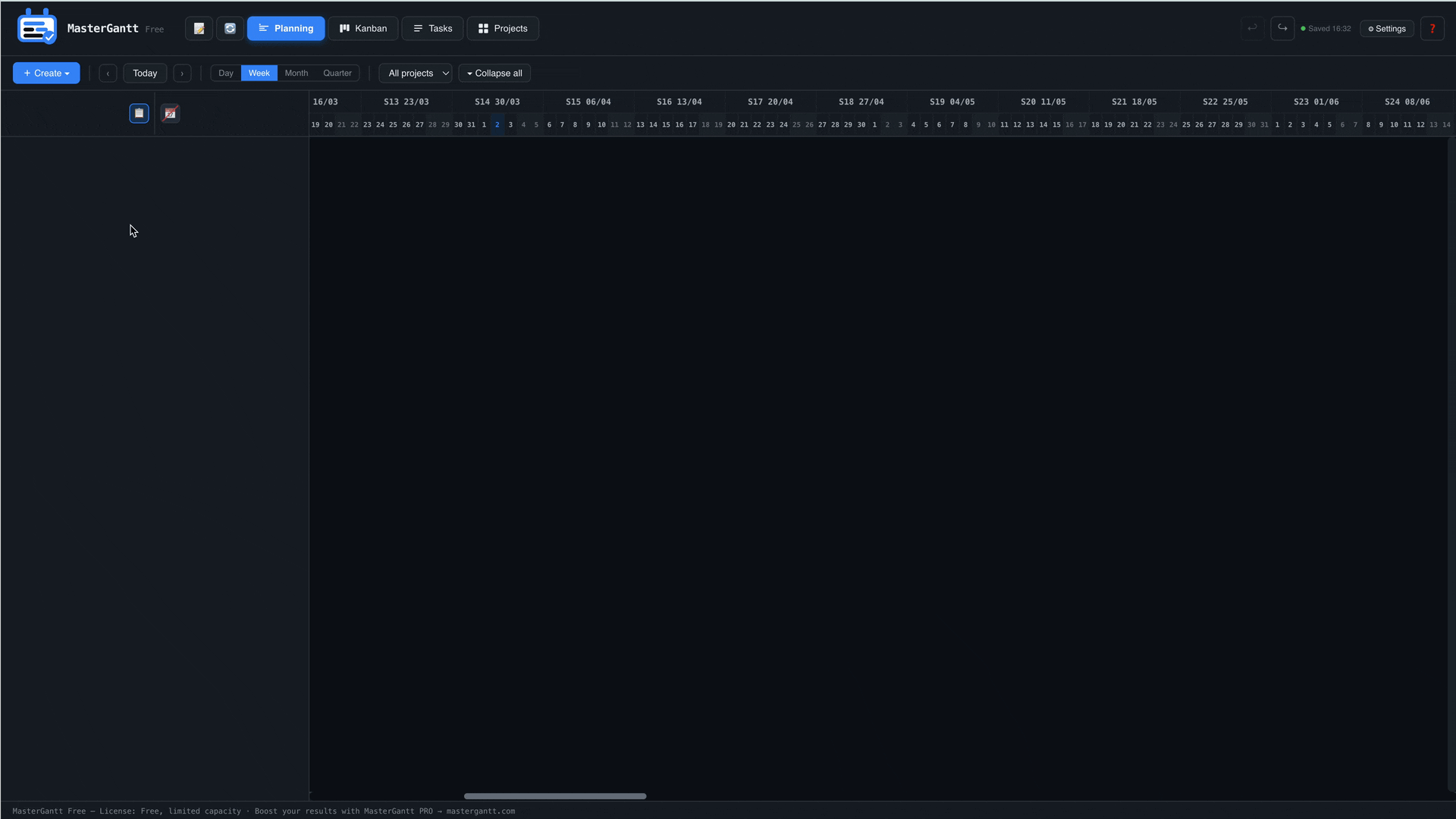Screen dimensions: 1456x819
Task: Open the Create dropdown menu
Action: (46, 73)
